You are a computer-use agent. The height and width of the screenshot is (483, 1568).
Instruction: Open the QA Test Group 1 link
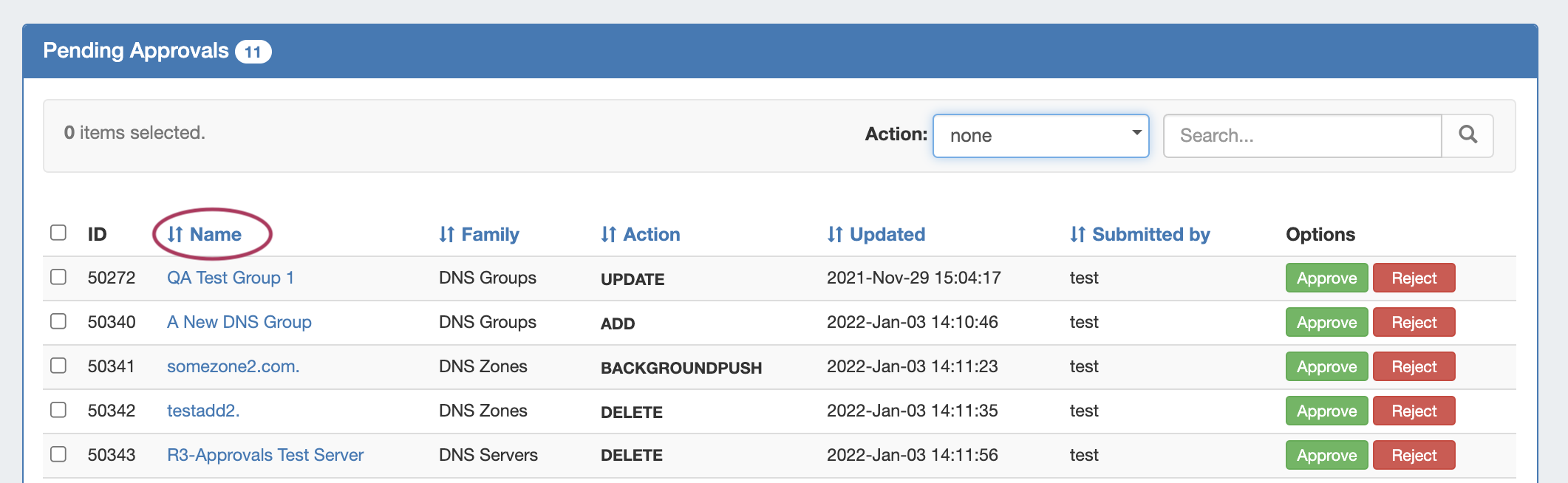231,278
